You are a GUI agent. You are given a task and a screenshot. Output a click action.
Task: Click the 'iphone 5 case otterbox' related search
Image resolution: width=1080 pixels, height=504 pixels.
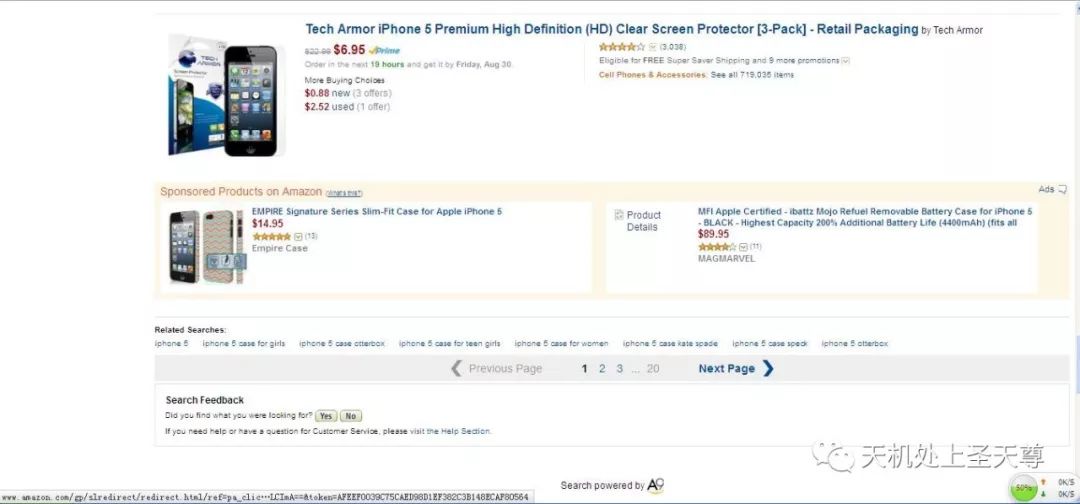point(341,343)
